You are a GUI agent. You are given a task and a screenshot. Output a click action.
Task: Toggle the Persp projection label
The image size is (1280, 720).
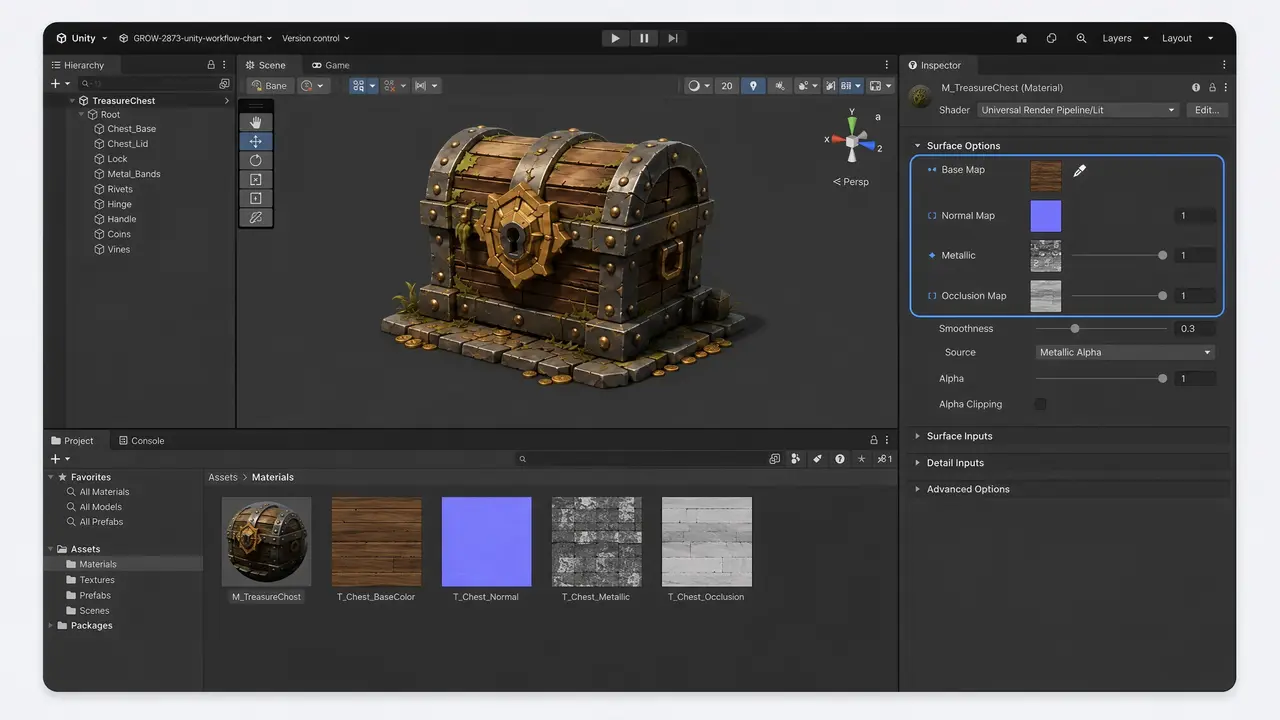point(851,182)
